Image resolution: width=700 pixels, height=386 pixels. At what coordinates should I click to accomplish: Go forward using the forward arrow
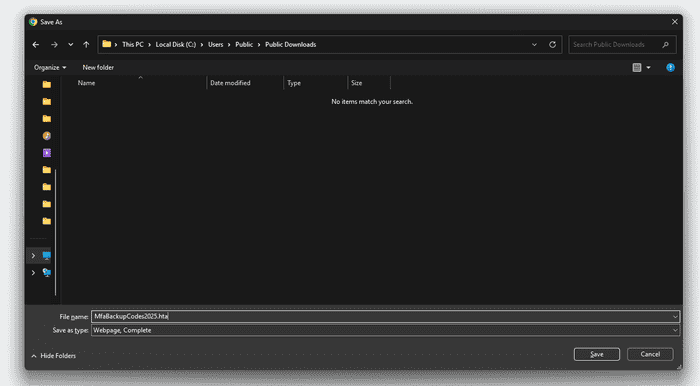pyautogui.click(x=54, y=45)
